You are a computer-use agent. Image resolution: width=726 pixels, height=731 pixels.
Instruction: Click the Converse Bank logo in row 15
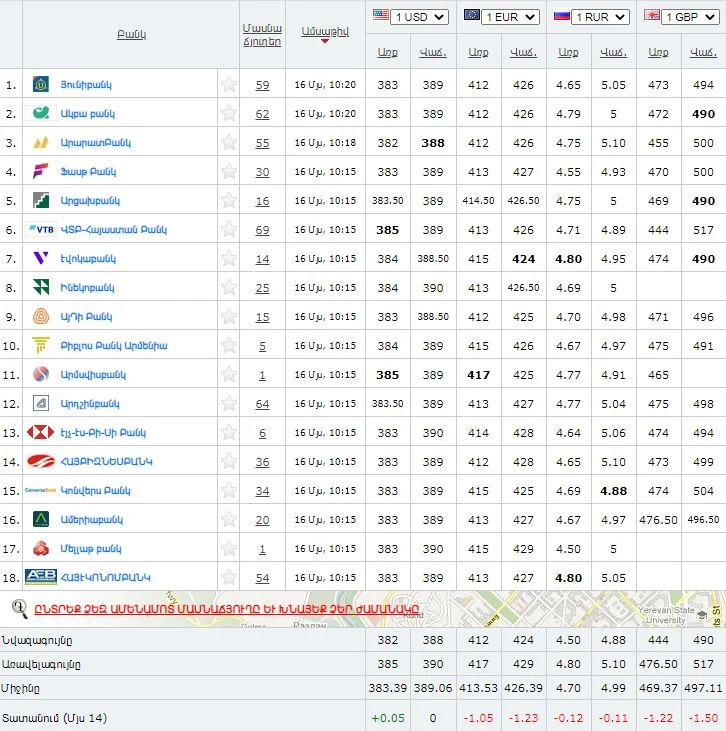click(41, 490)
